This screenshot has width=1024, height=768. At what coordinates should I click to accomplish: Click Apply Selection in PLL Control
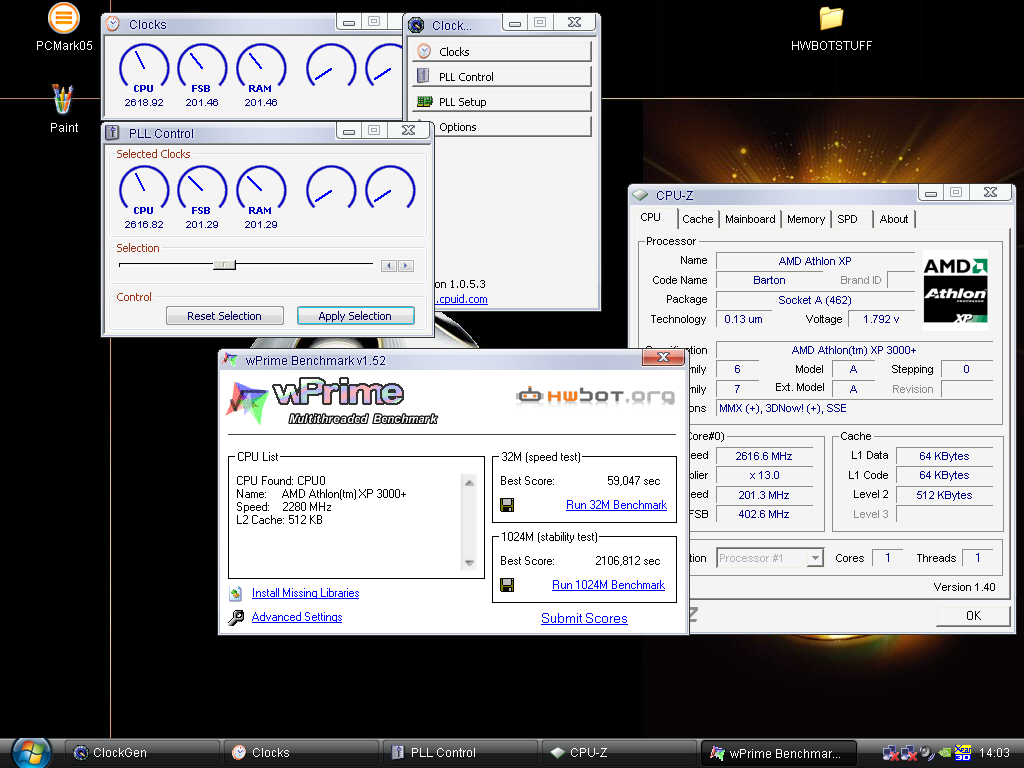tap(355, 316)
